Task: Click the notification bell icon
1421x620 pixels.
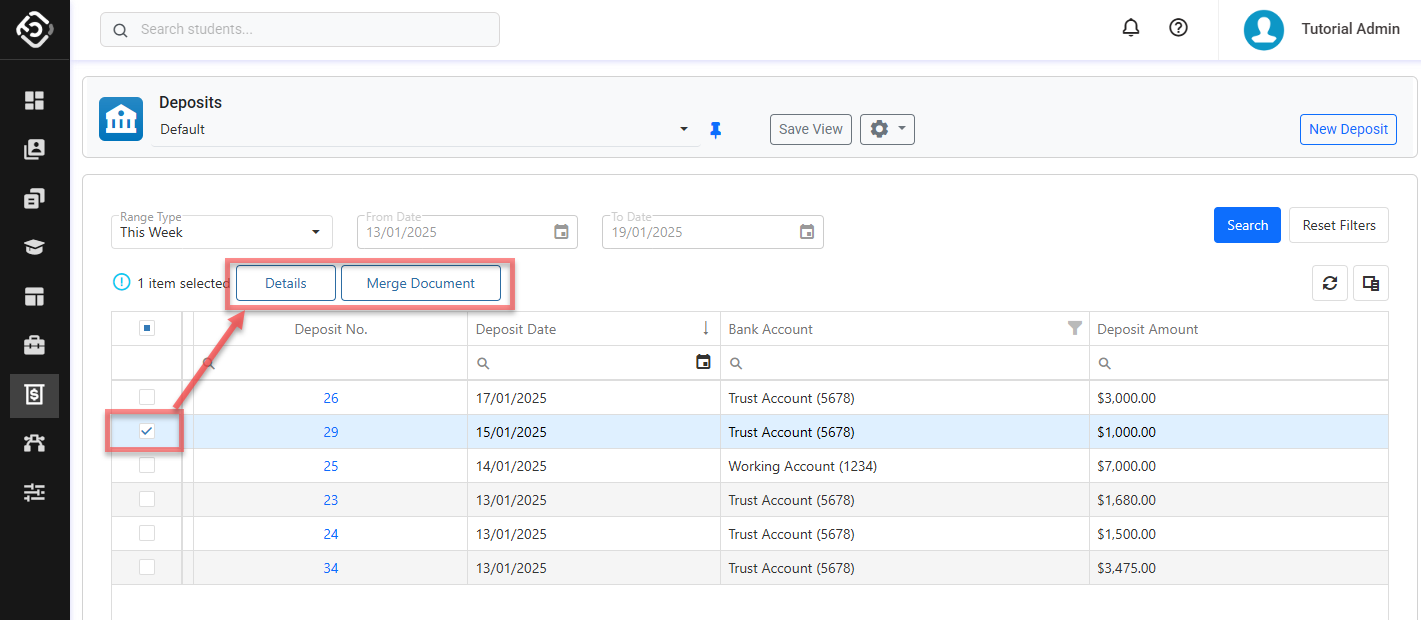Action: [1131, 28]
